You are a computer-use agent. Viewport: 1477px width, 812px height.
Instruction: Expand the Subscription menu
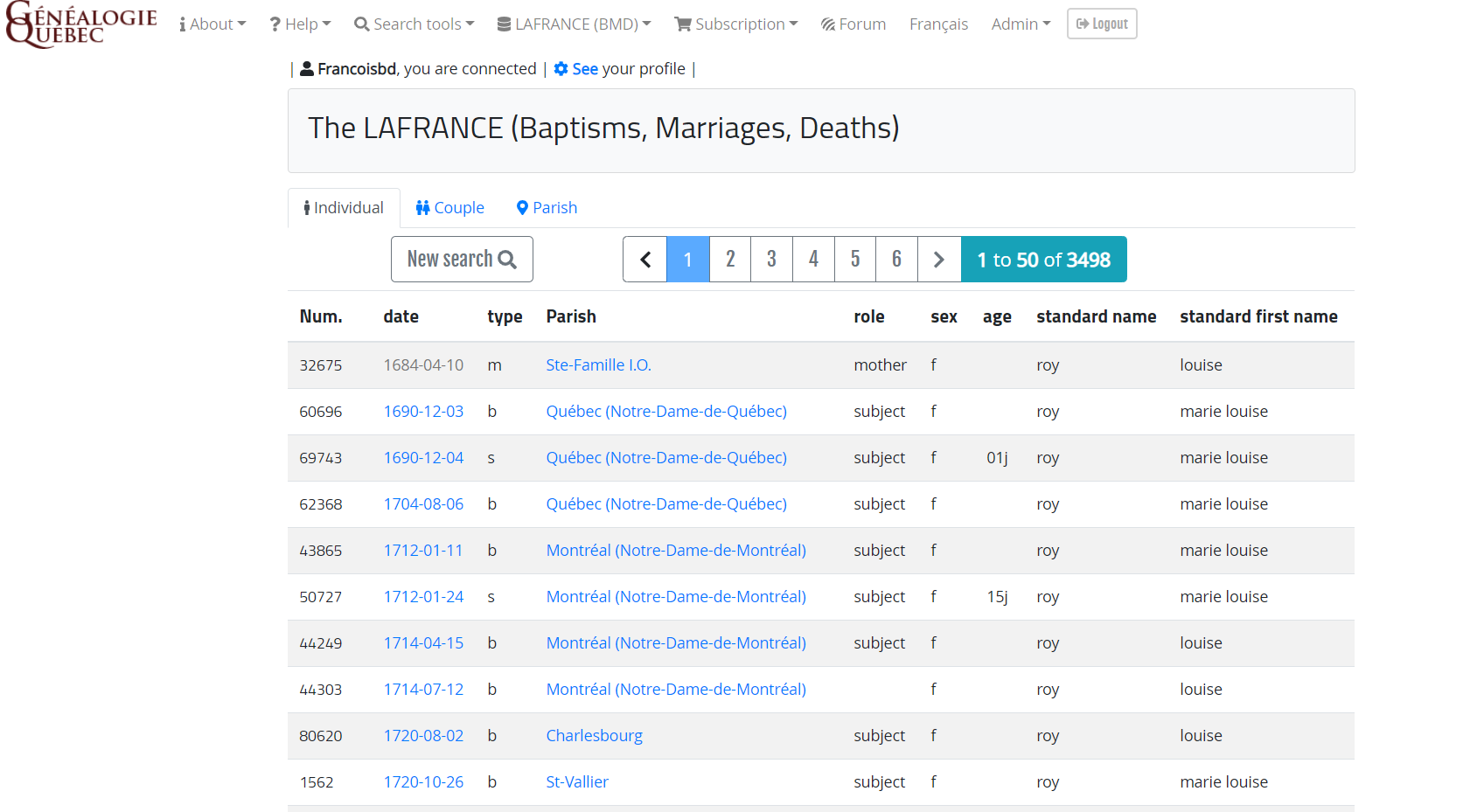(736, 24)
